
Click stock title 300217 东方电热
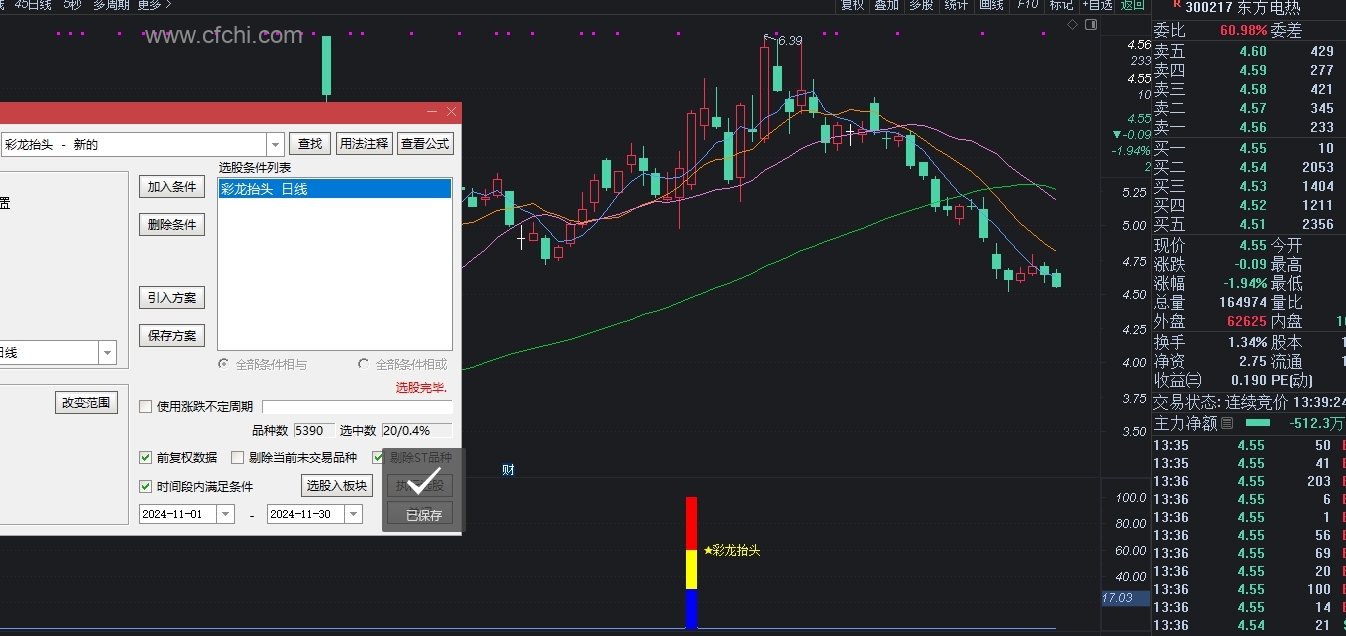pyautogui.click(x=1244, y=7)
